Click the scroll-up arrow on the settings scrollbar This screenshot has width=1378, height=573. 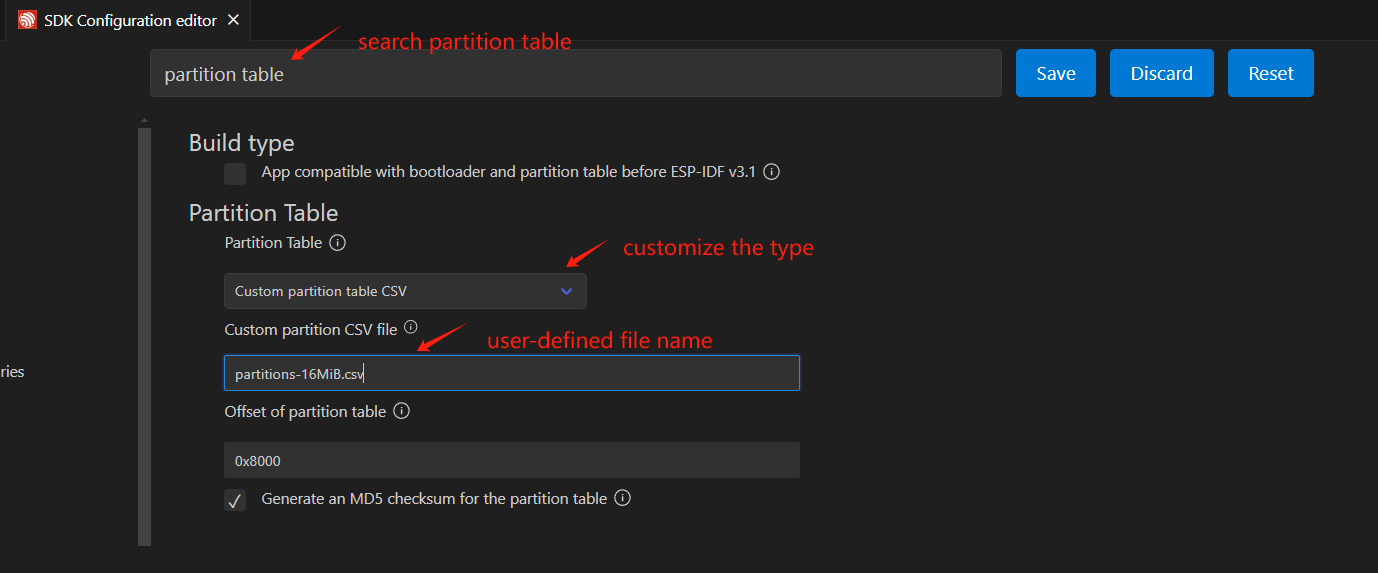144,120
